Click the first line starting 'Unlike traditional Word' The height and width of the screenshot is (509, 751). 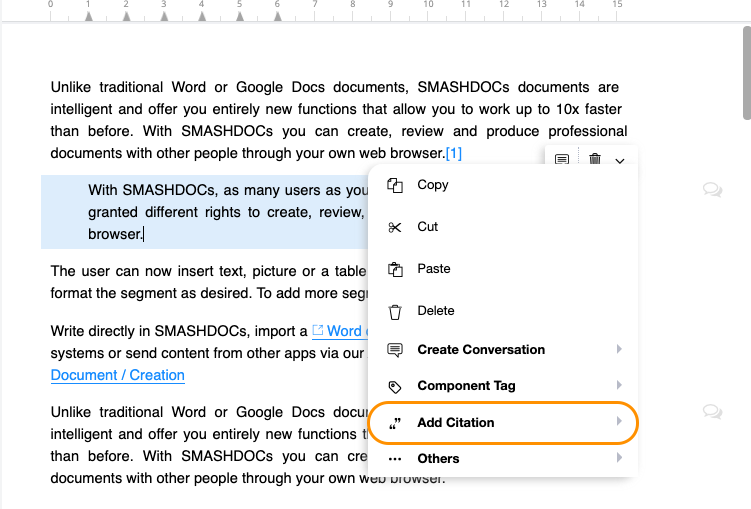click(335, 87)
